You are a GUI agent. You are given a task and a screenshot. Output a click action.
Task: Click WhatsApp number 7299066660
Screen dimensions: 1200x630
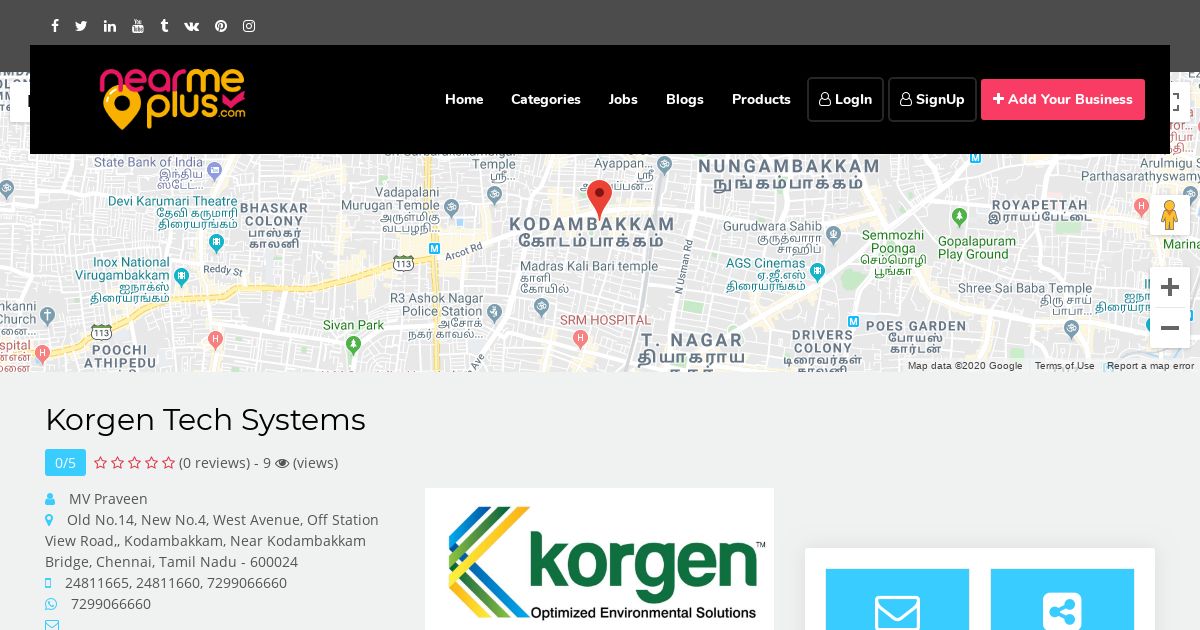click(111, 604)
